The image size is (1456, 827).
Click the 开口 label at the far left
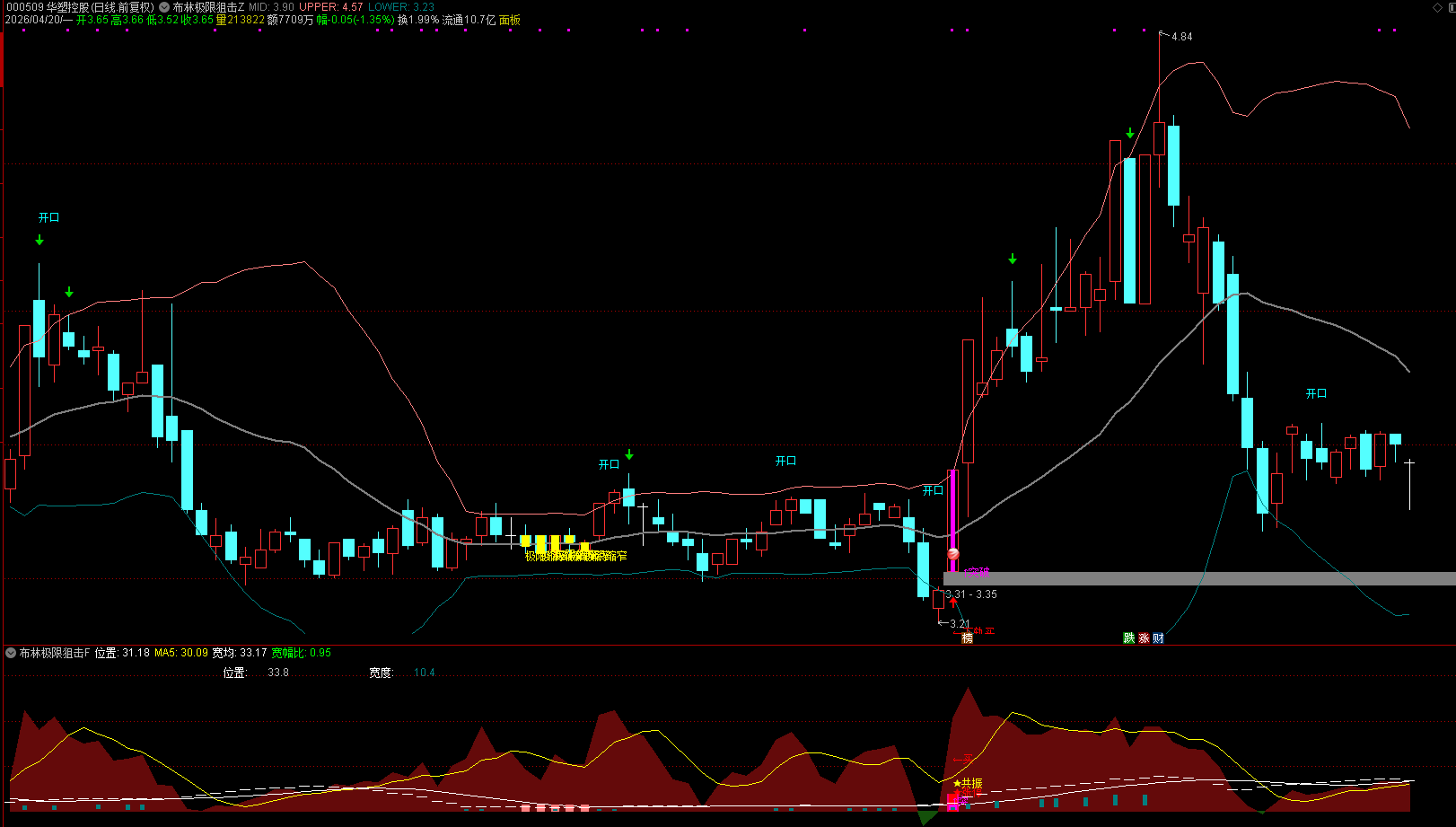pos(48,218)
